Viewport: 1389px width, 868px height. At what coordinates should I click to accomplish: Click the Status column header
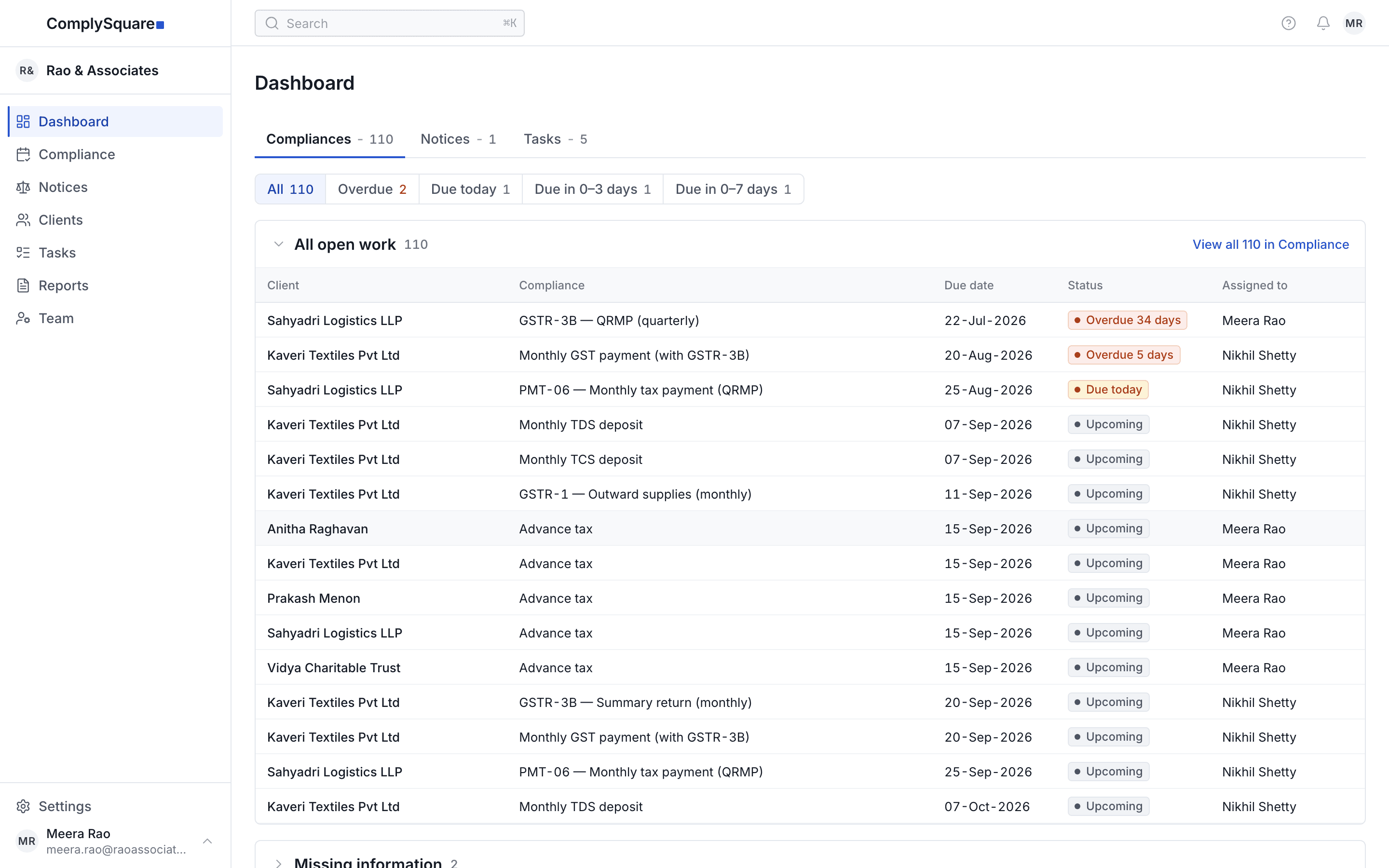coord(1085,285)
